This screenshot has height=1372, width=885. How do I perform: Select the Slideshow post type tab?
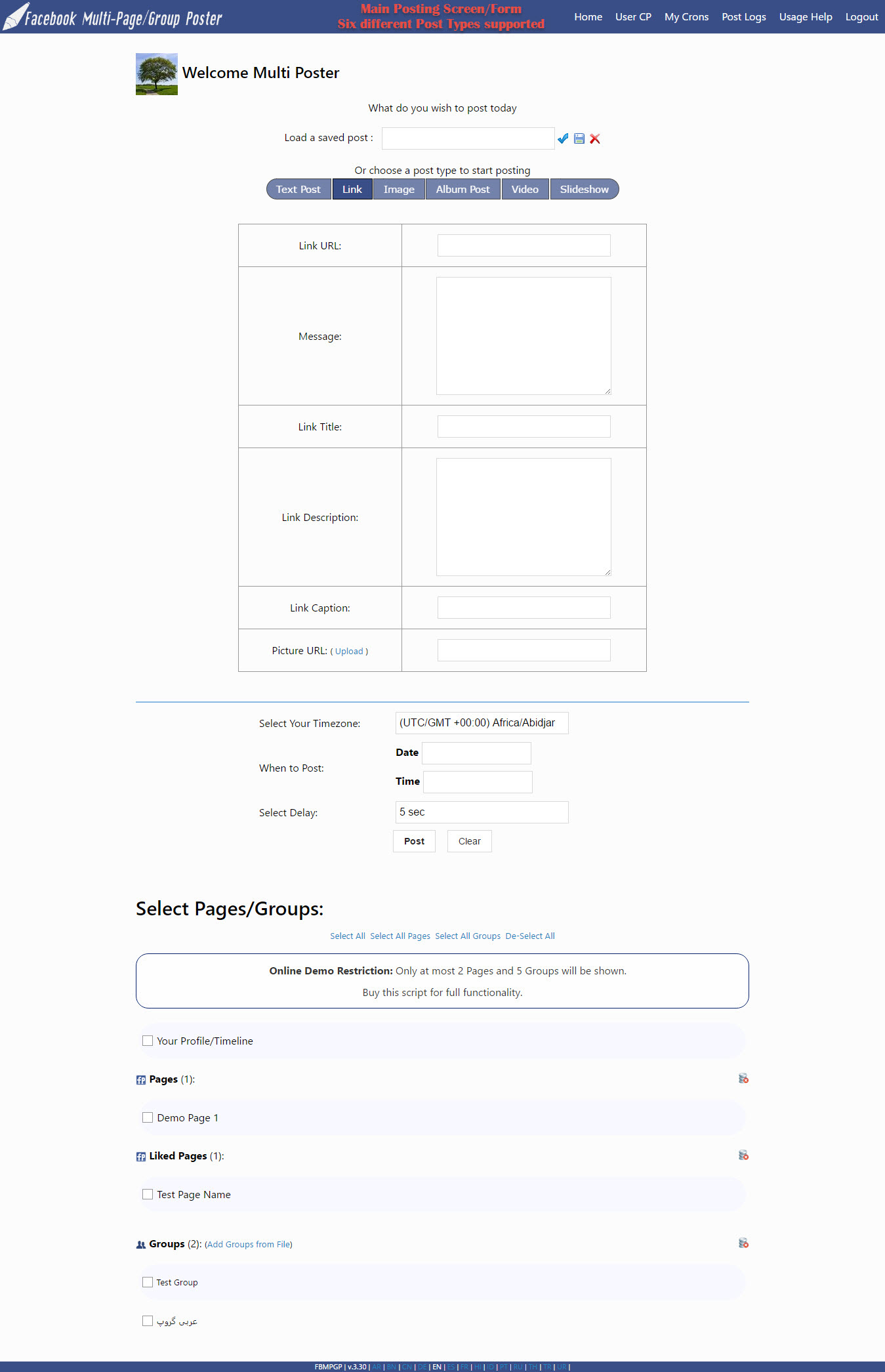pos(585,189)
